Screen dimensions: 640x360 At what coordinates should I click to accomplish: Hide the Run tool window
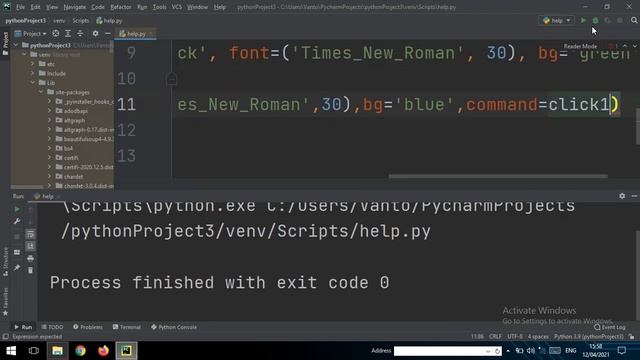(x=634, y=196)
